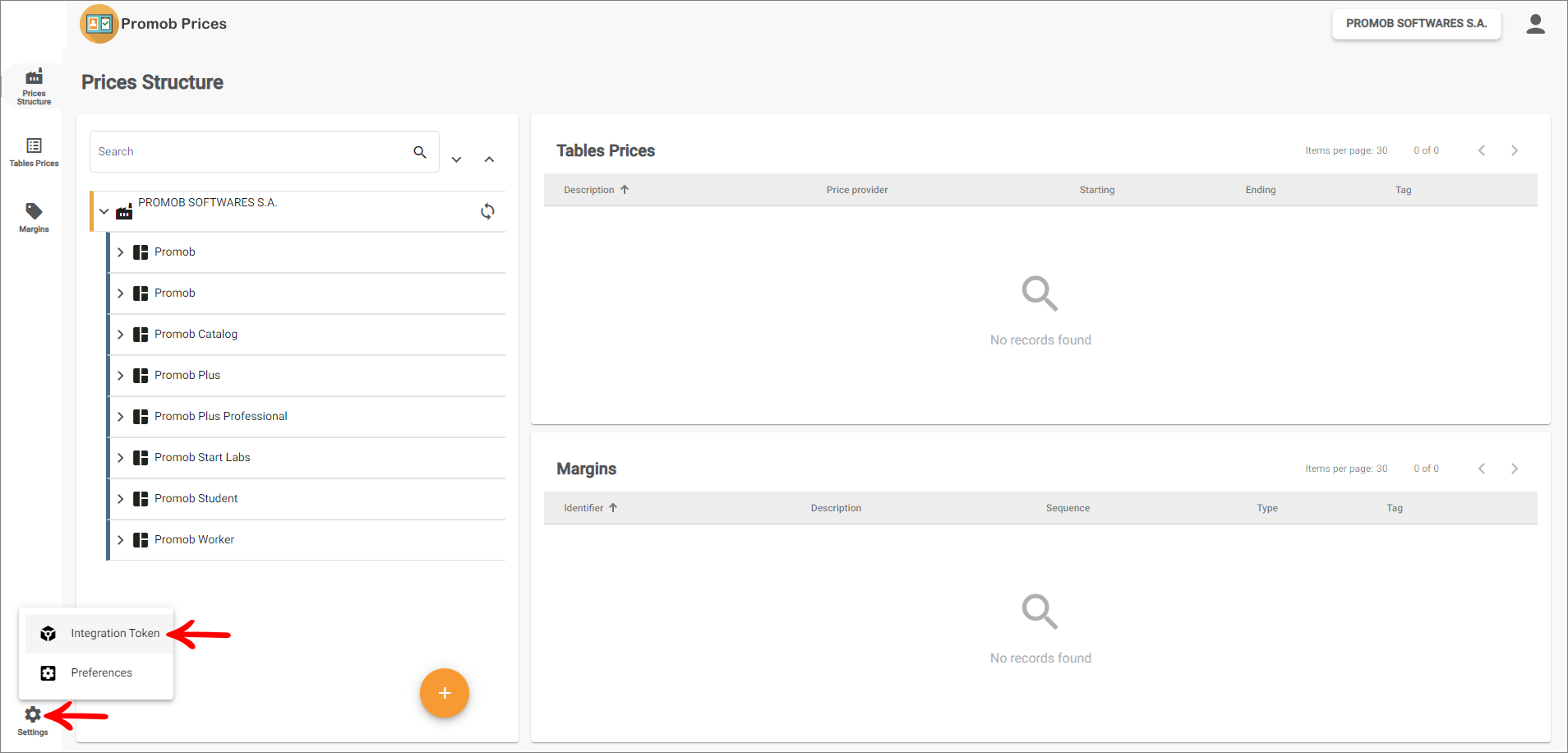The image size is (1568, 753).
Task: Refresh the PROMOB SOFTWARES S.A. tree
Action: point(487,211)
